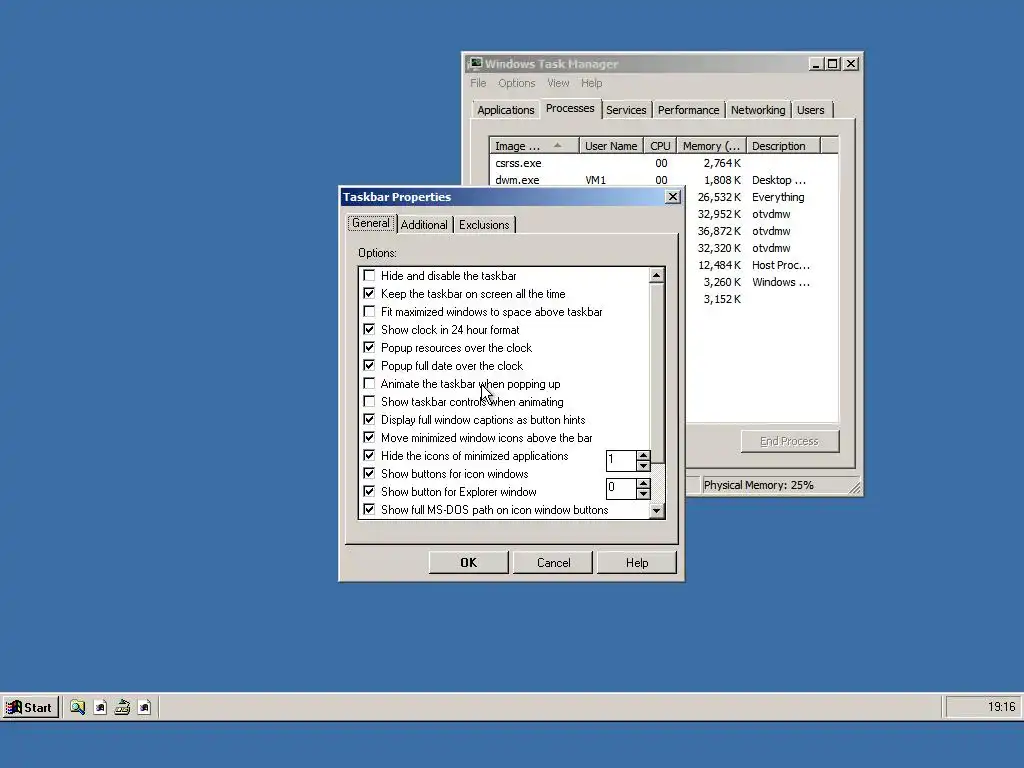Image resolution: width=1024 pixels, height=768 pixels.
Task: Switch to Services tab in Task Manager
Action: (626, 110)
